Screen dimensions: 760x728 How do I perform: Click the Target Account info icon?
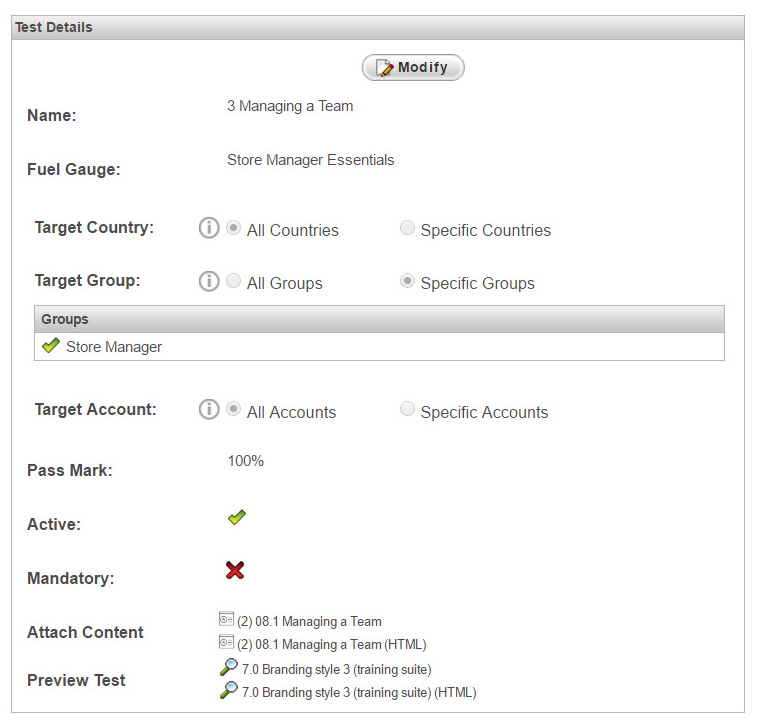coord(209,410)
